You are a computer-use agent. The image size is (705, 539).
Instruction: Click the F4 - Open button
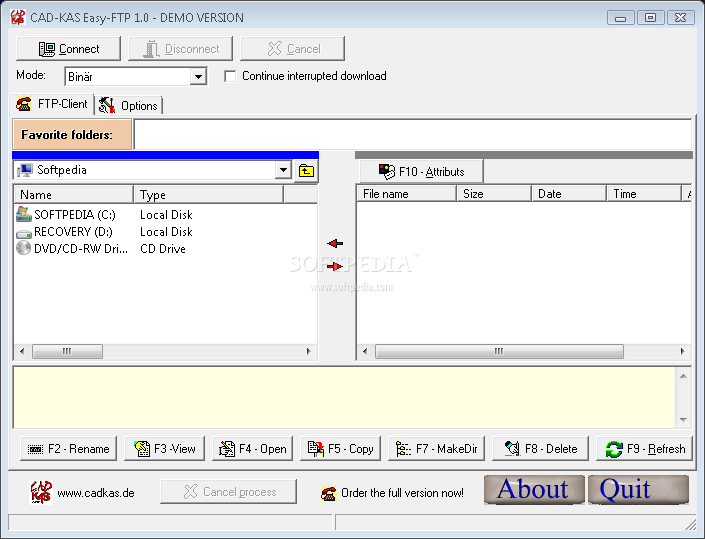[252, 449]
